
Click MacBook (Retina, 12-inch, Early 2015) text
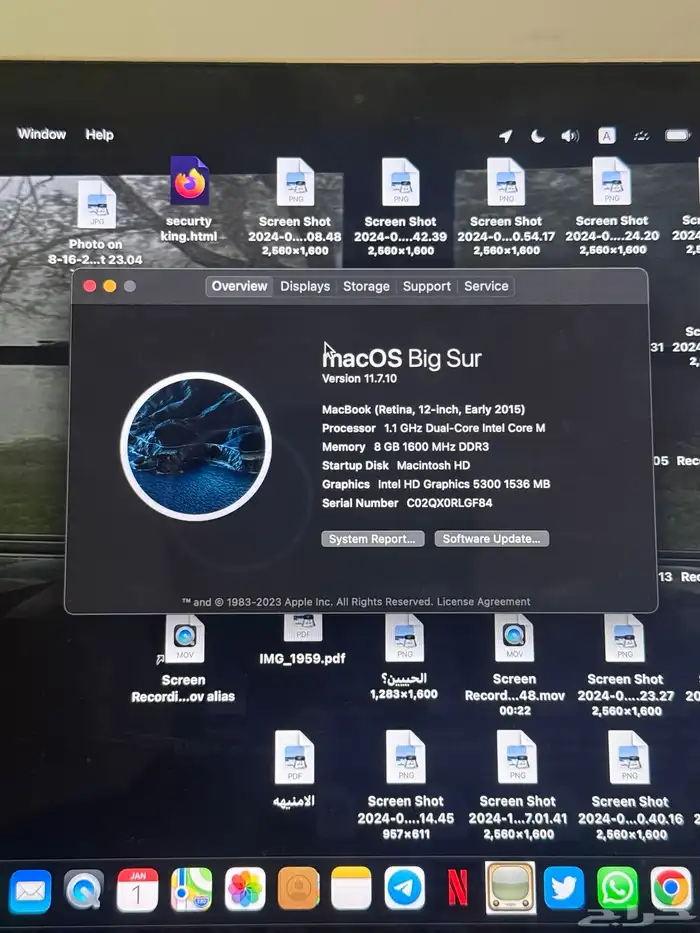pos(423,409)
